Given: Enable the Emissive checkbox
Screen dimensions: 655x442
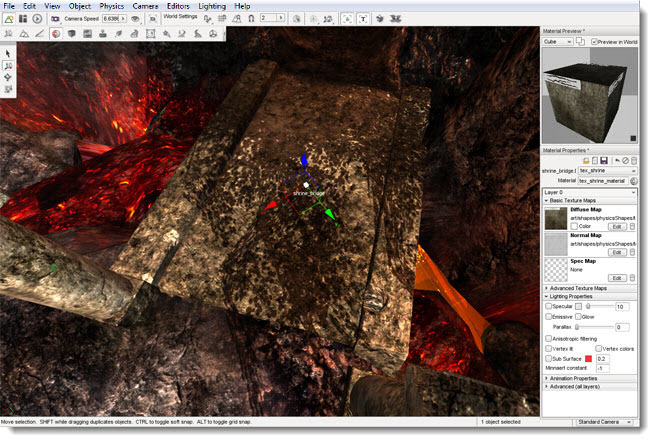Looking at the screenshot, I should pos(548,317).
